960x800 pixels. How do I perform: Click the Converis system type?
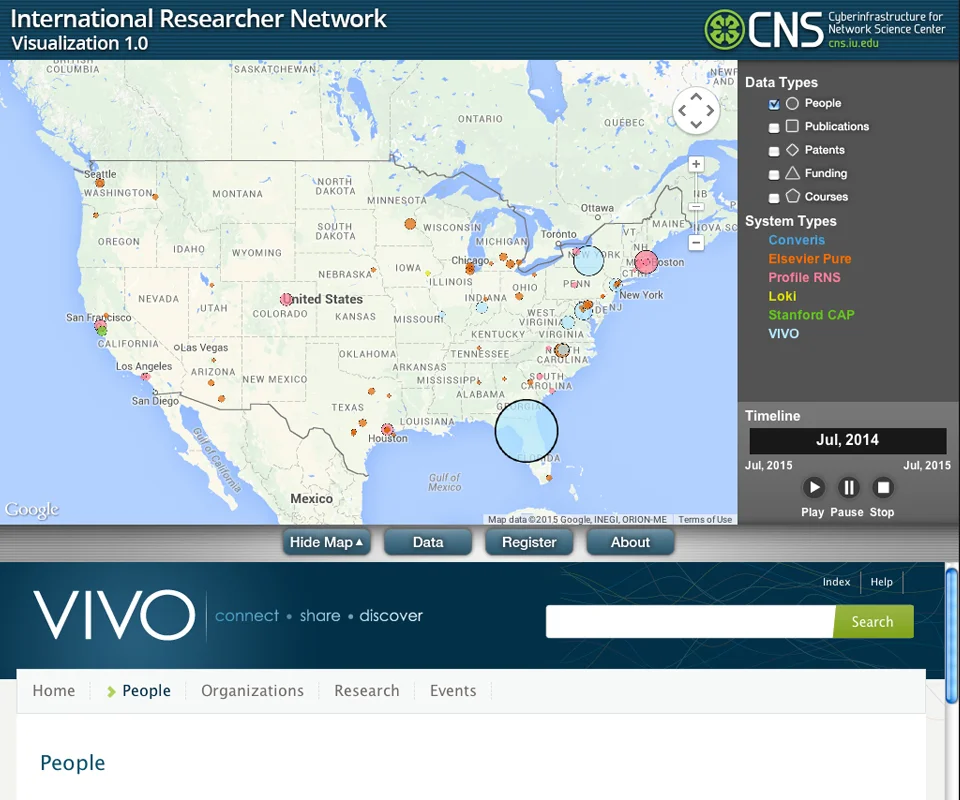[797, 240]
